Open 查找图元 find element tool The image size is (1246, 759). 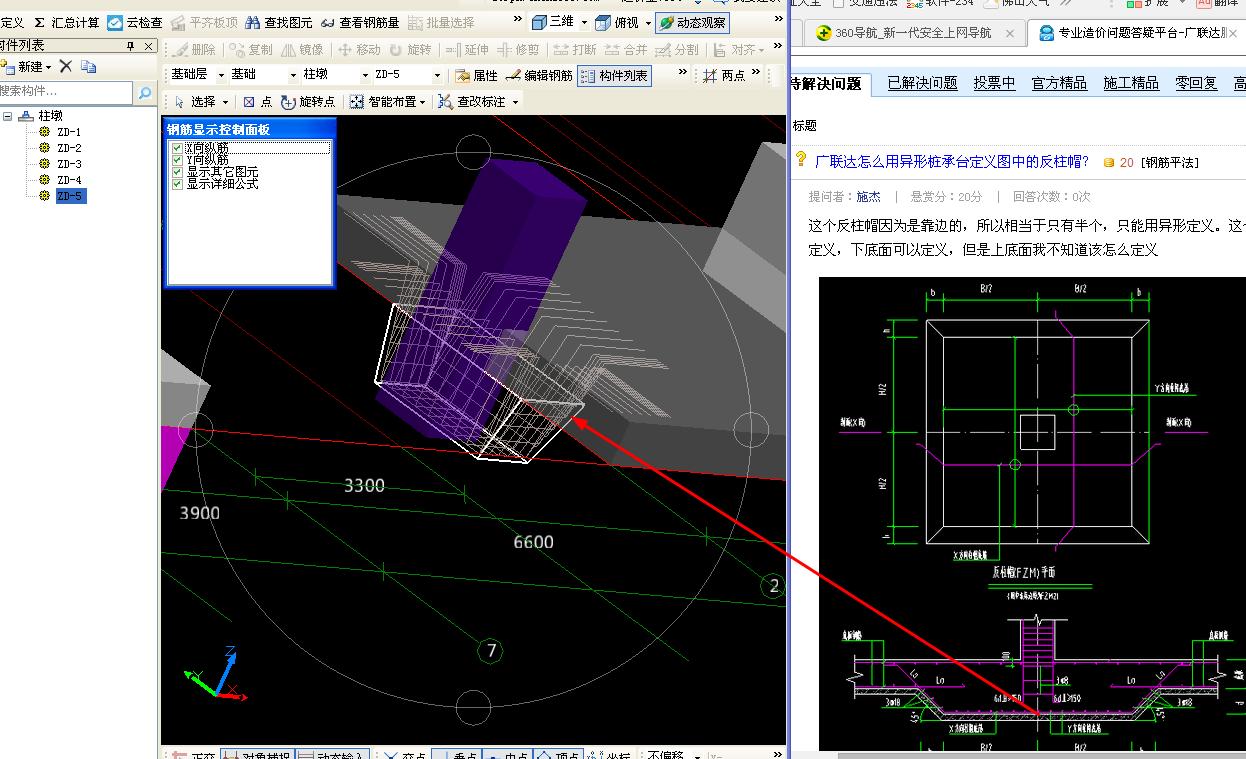(x=279, y=22)
